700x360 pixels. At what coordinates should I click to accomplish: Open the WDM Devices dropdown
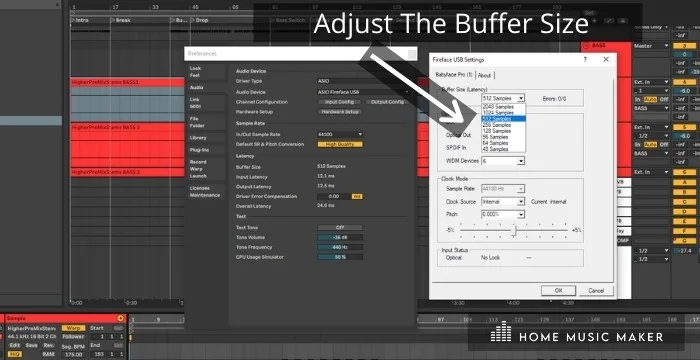click(x=503, y=161)
